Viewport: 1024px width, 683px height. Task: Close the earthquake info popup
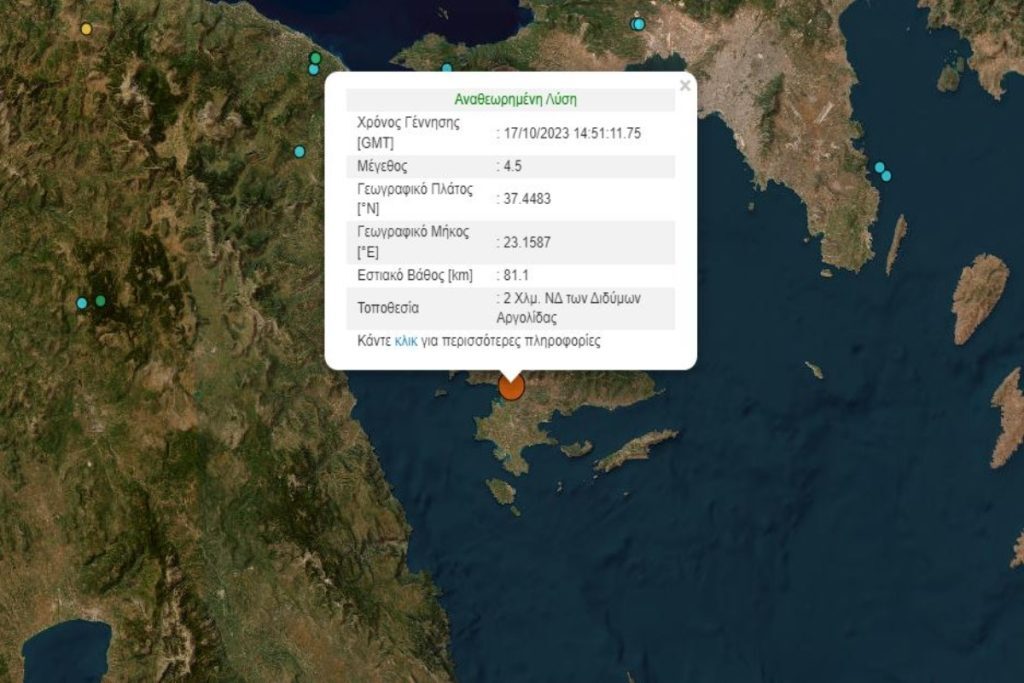point(684,86)
